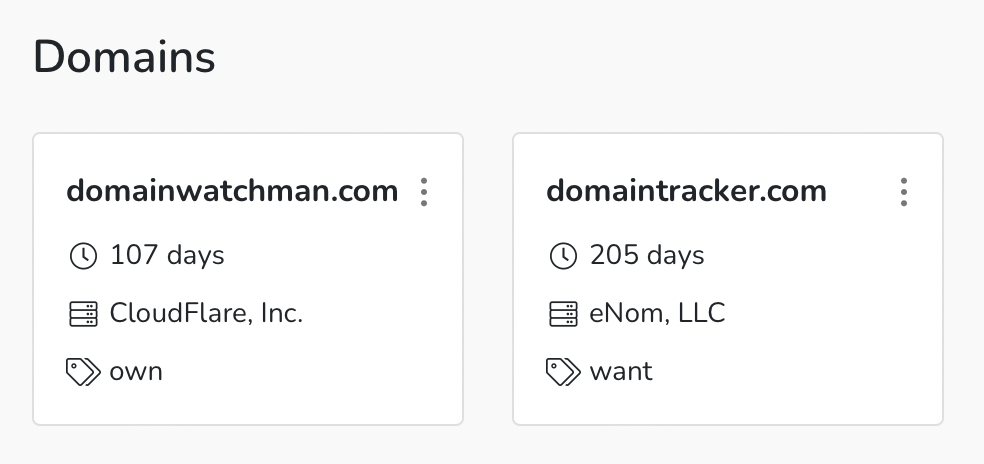
Task: Open the domaintracker.com three-dot menu
Action: coord(904,192)
